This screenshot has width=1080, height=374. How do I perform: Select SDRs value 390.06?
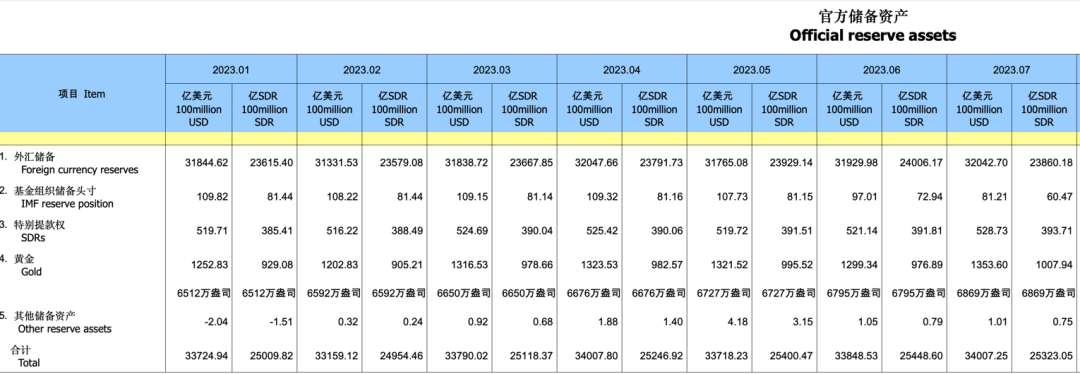[668, 231]
